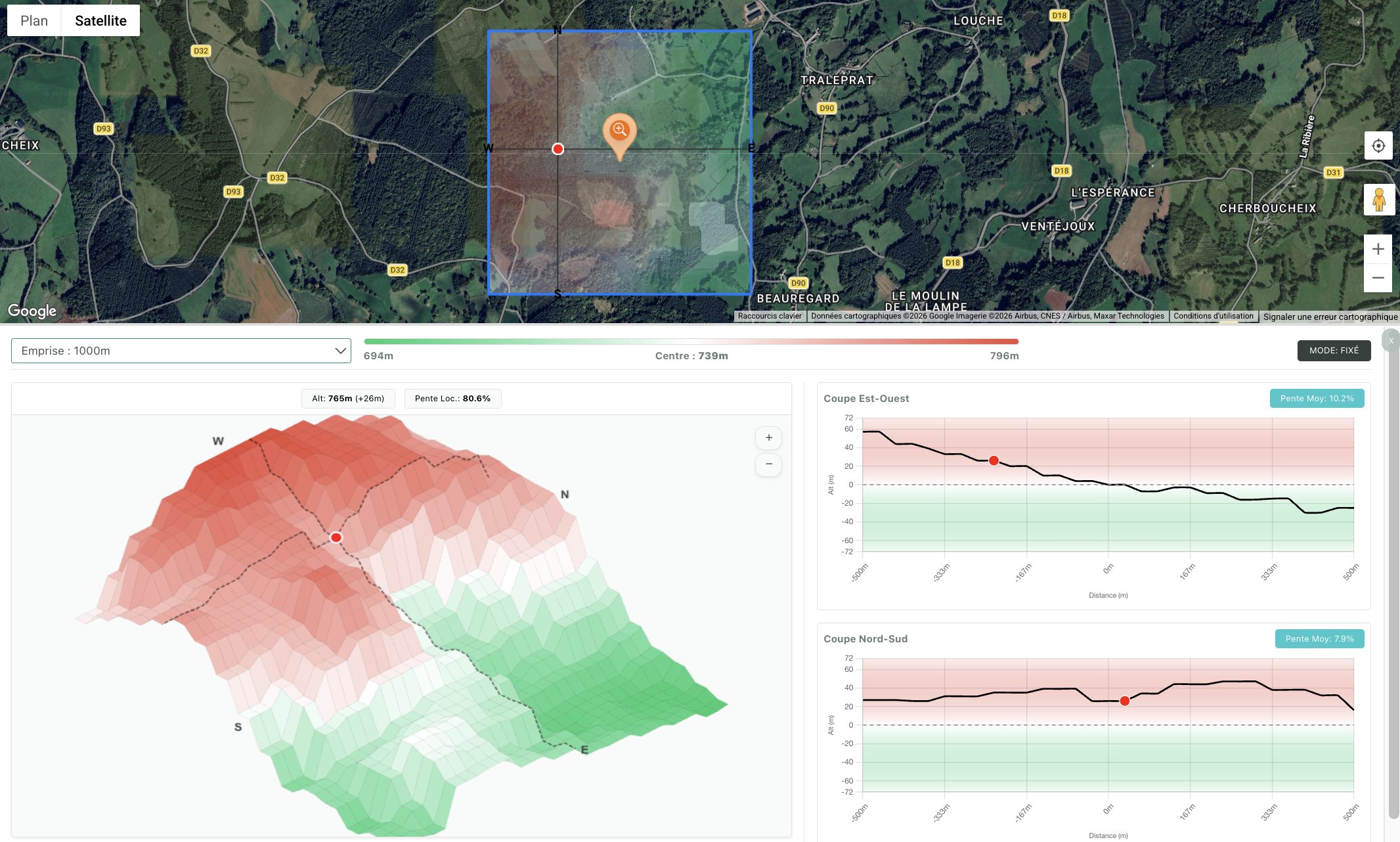Click the red marker on 3D terrain
This screenshot has height=842, width=1400.
tap(336, 537)
